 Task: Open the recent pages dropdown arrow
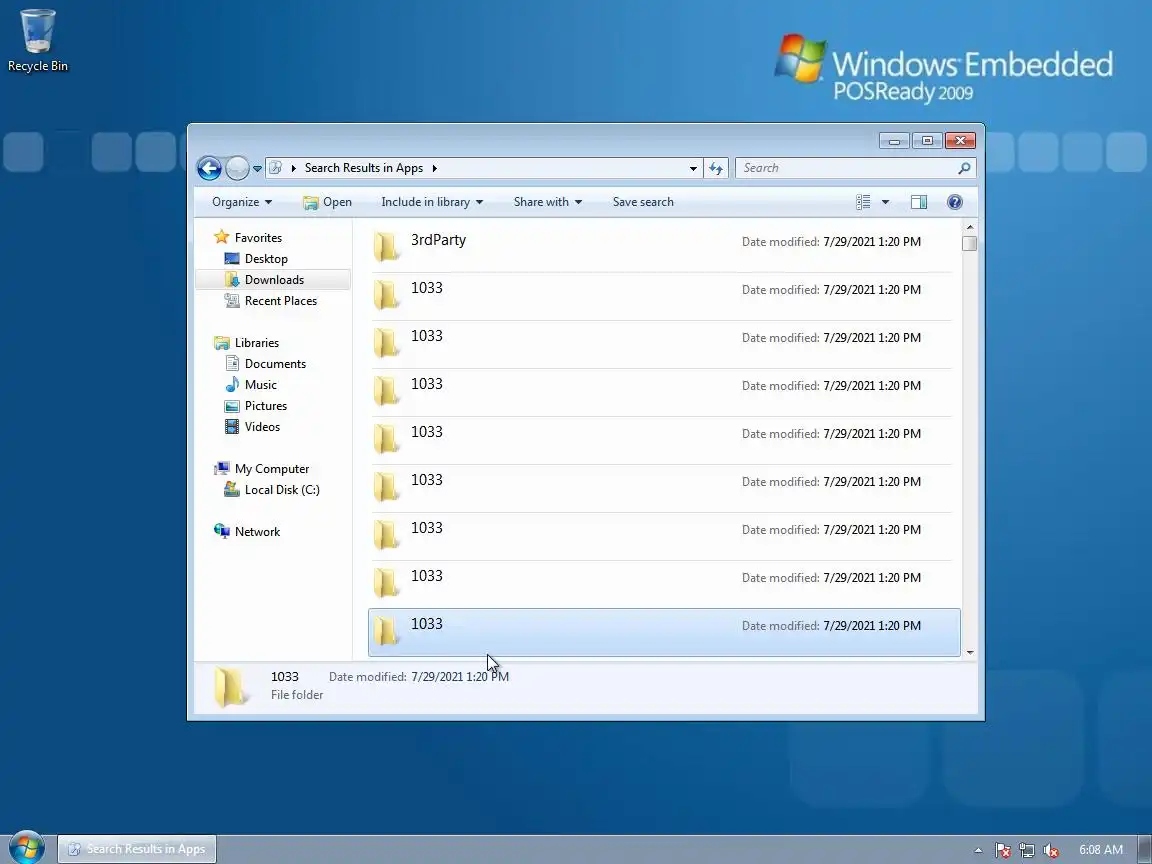point(257,168)
